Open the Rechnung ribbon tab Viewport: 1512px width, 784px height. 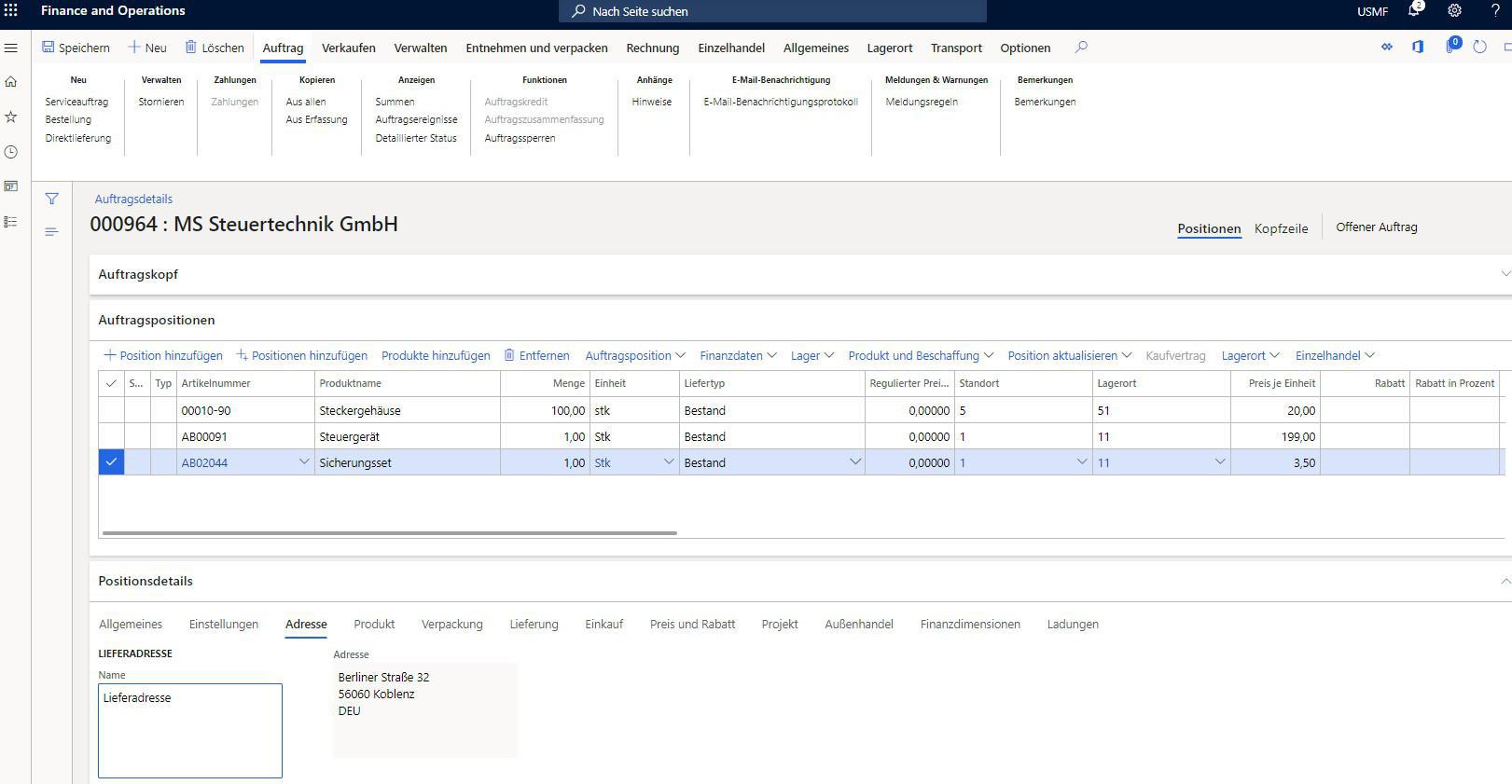[x=653, y=48]
